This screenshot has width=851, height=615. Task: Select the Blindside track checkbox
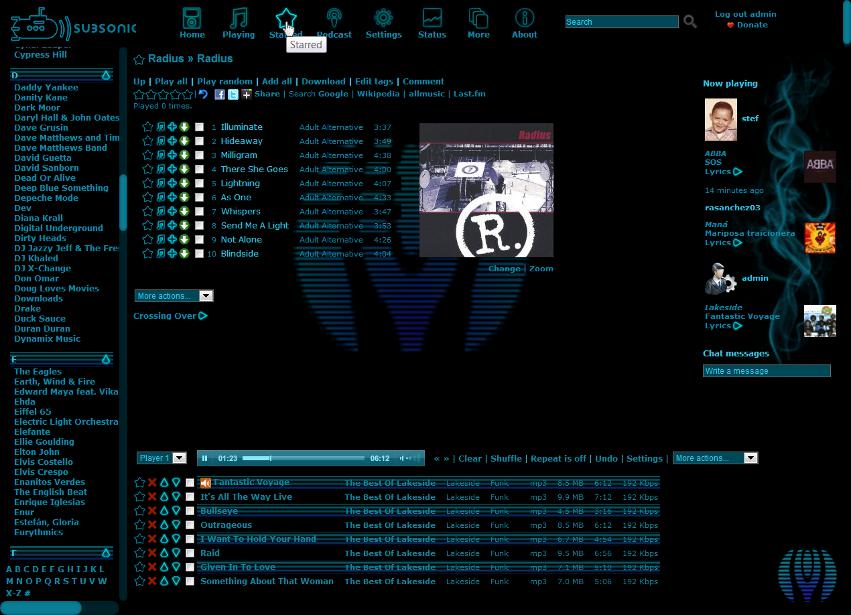199,253
